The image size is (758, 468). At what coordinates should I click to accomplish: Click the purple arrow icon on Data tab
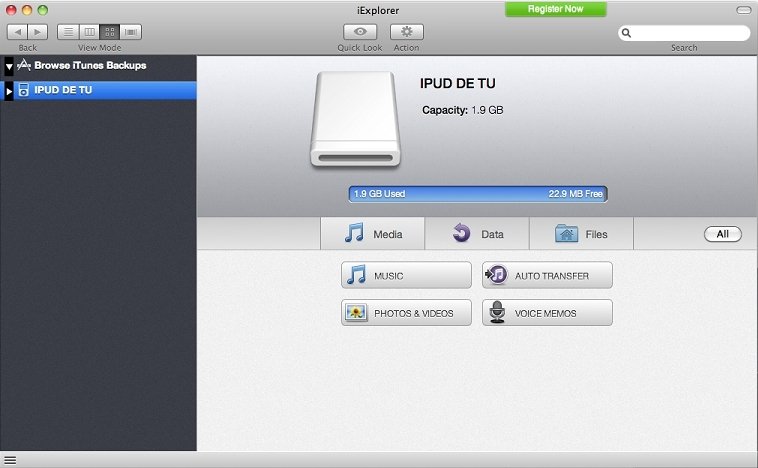(461, 233)
